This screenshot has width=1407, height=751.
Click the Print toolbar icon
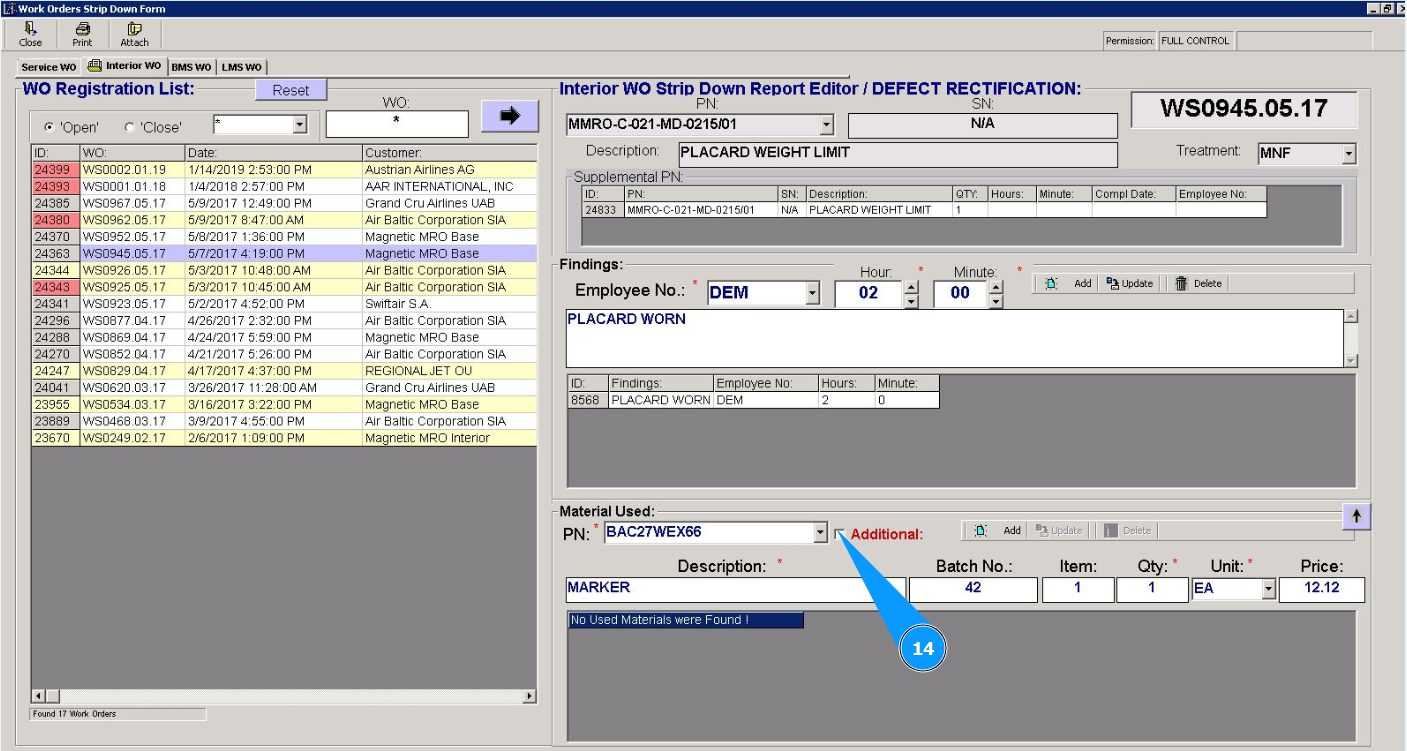pos(82,30)
